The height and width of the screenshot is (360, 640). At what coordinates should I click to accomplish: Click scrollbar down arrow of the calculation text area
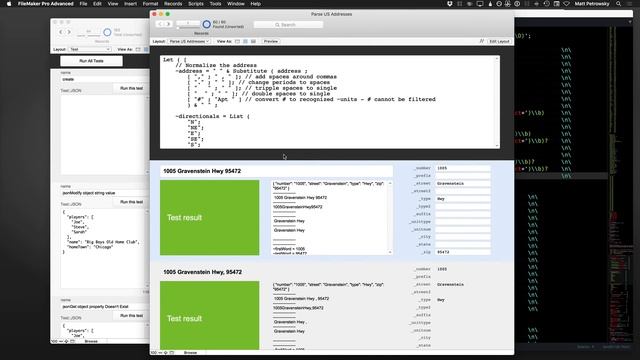pos(497,146)
